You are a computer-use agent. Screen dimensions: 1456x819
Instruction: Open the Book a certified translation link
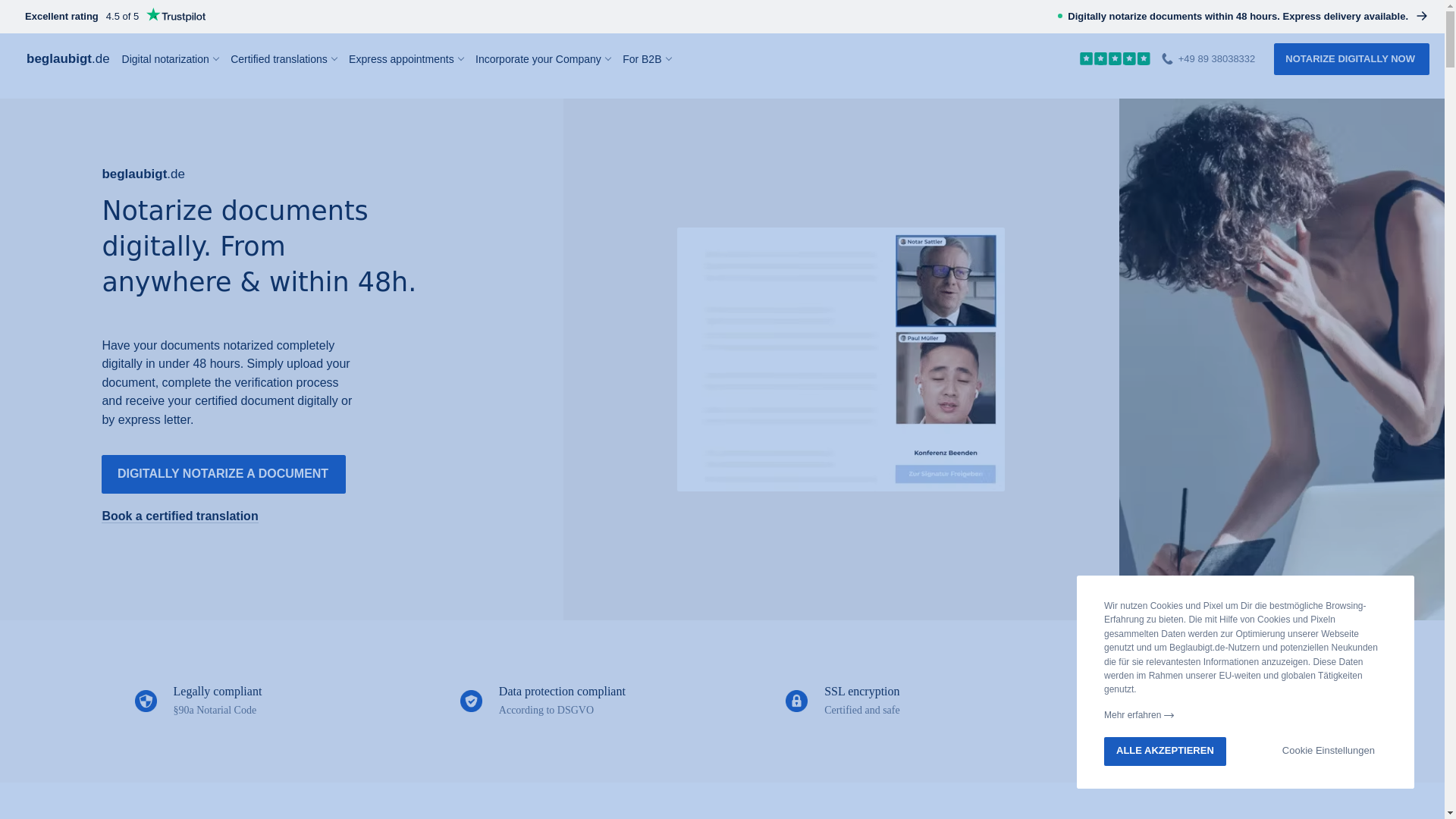tap(180, 516)
